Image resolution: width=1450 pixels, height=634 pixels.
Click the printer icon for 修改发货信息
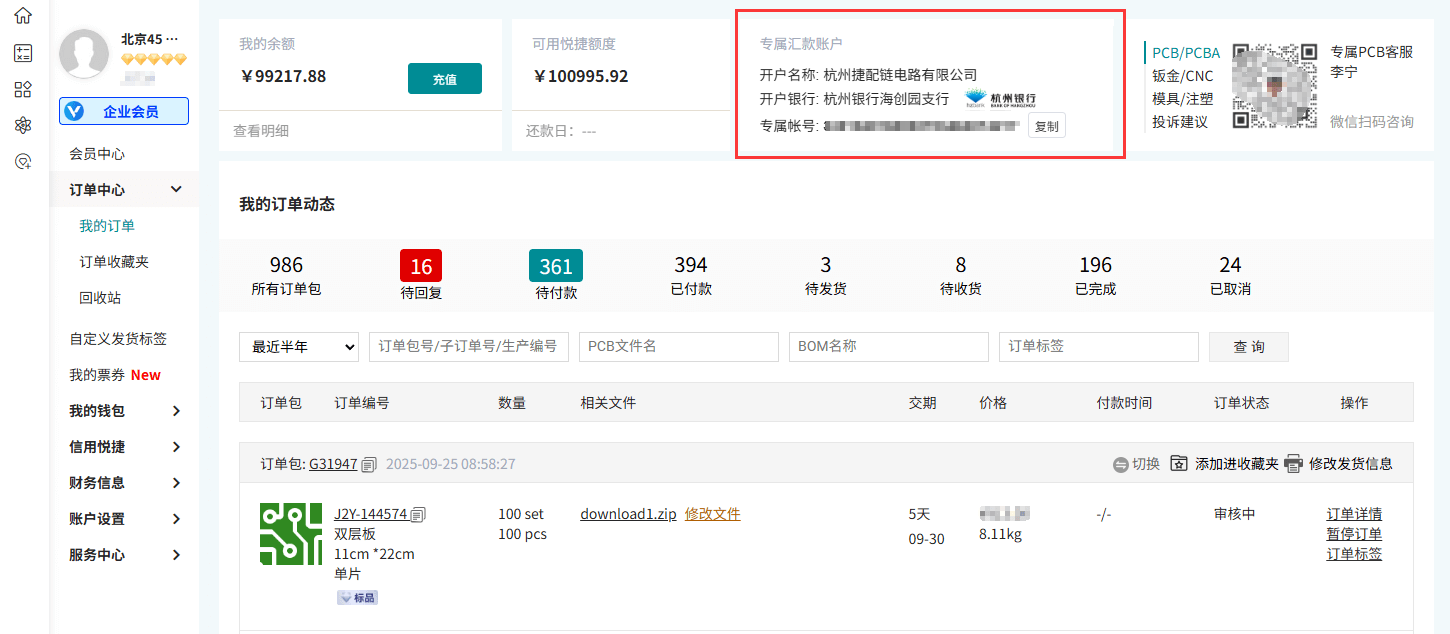click(1293, 464)
